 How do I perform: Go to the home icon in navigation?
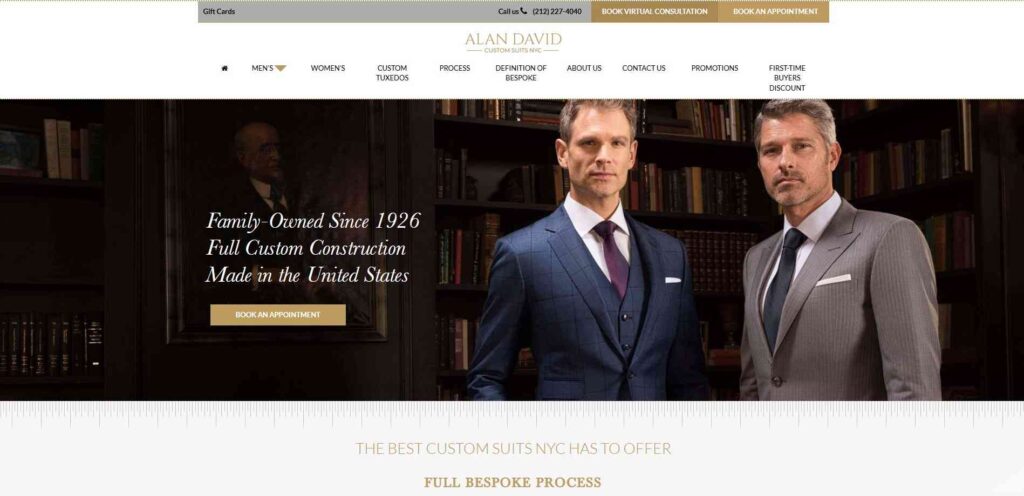coord(225,68)
